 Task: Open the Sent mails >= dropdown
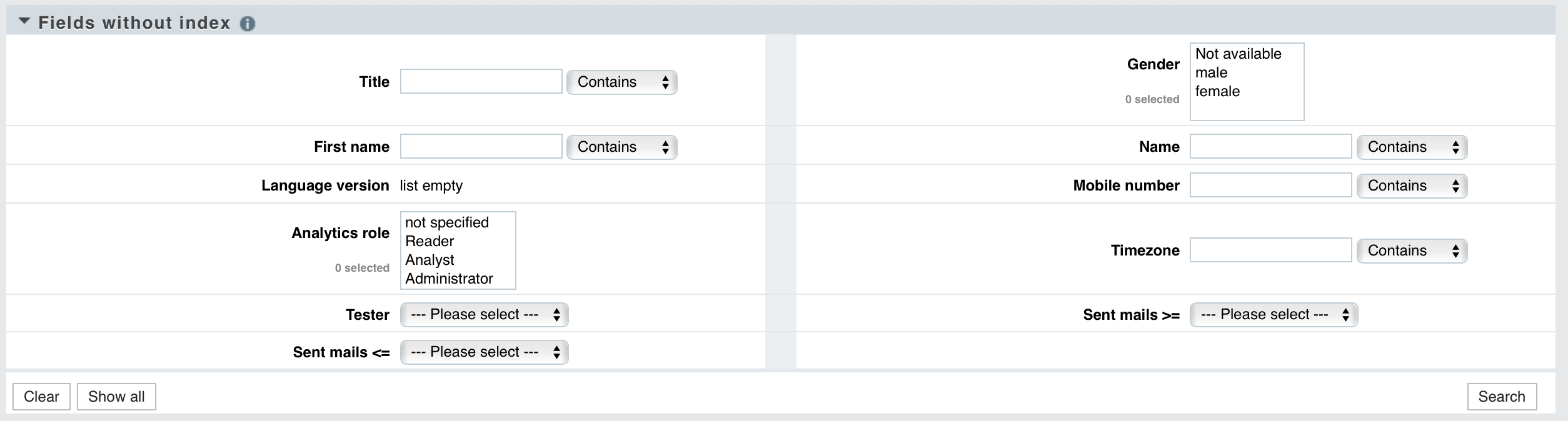pyautogui.click(x=1274, y=314)
